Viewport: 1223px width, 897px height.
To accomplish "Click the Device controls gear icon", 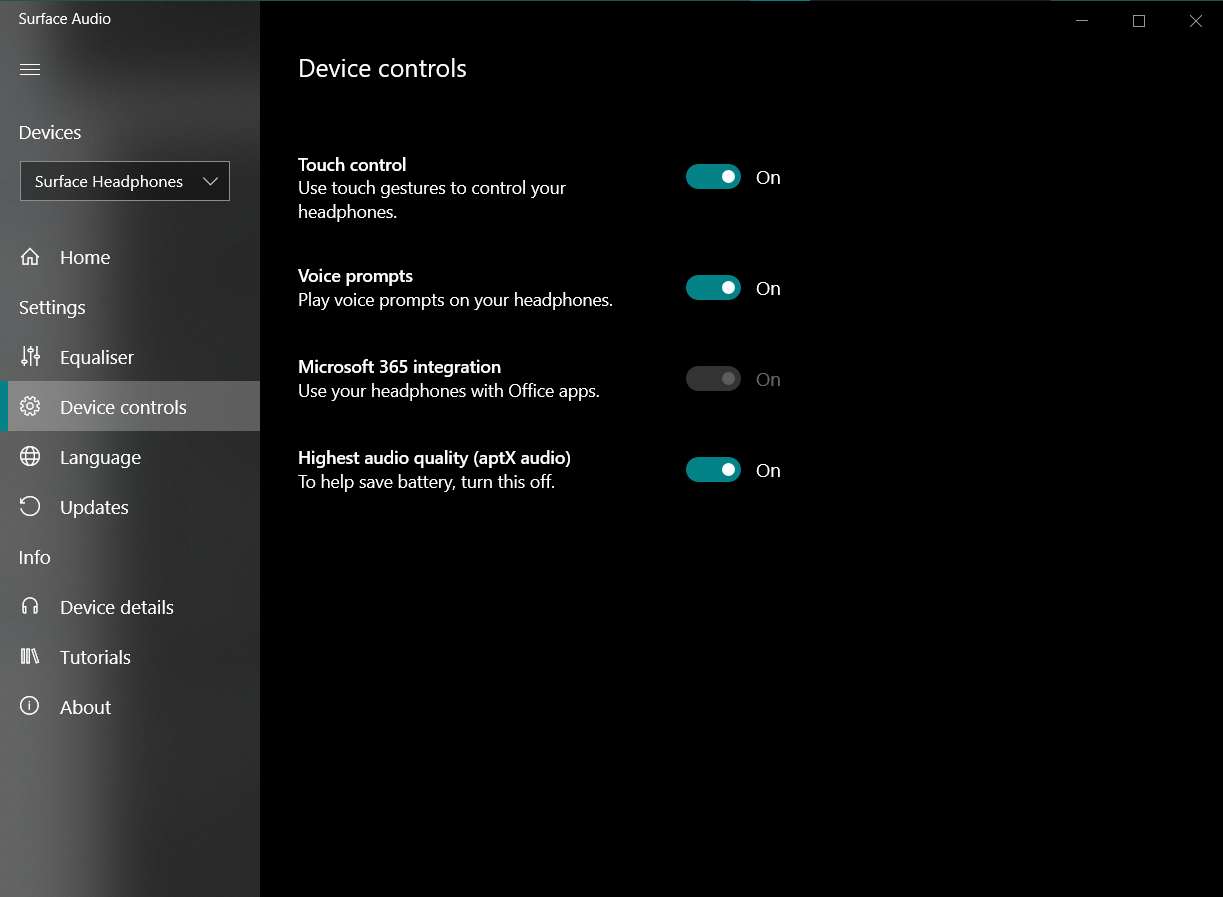I will 30,407.
